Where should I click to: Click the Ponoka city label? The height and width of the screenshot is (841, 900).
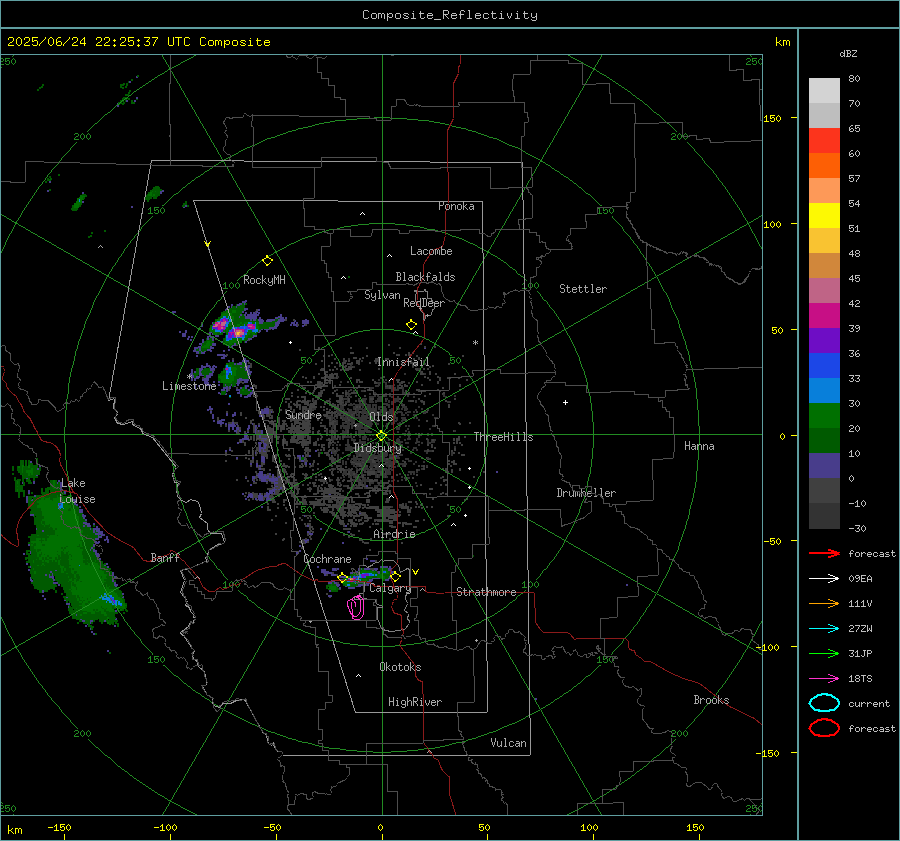(456, 206)
